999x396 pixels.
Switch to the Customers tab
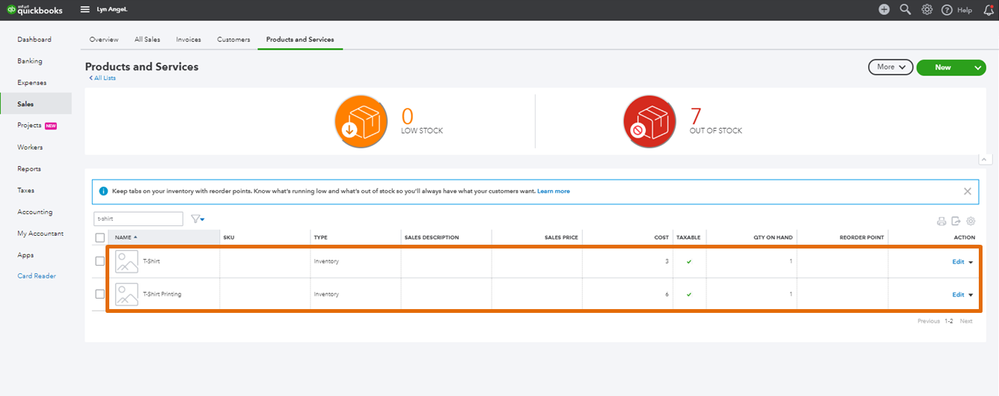(233, 39)
